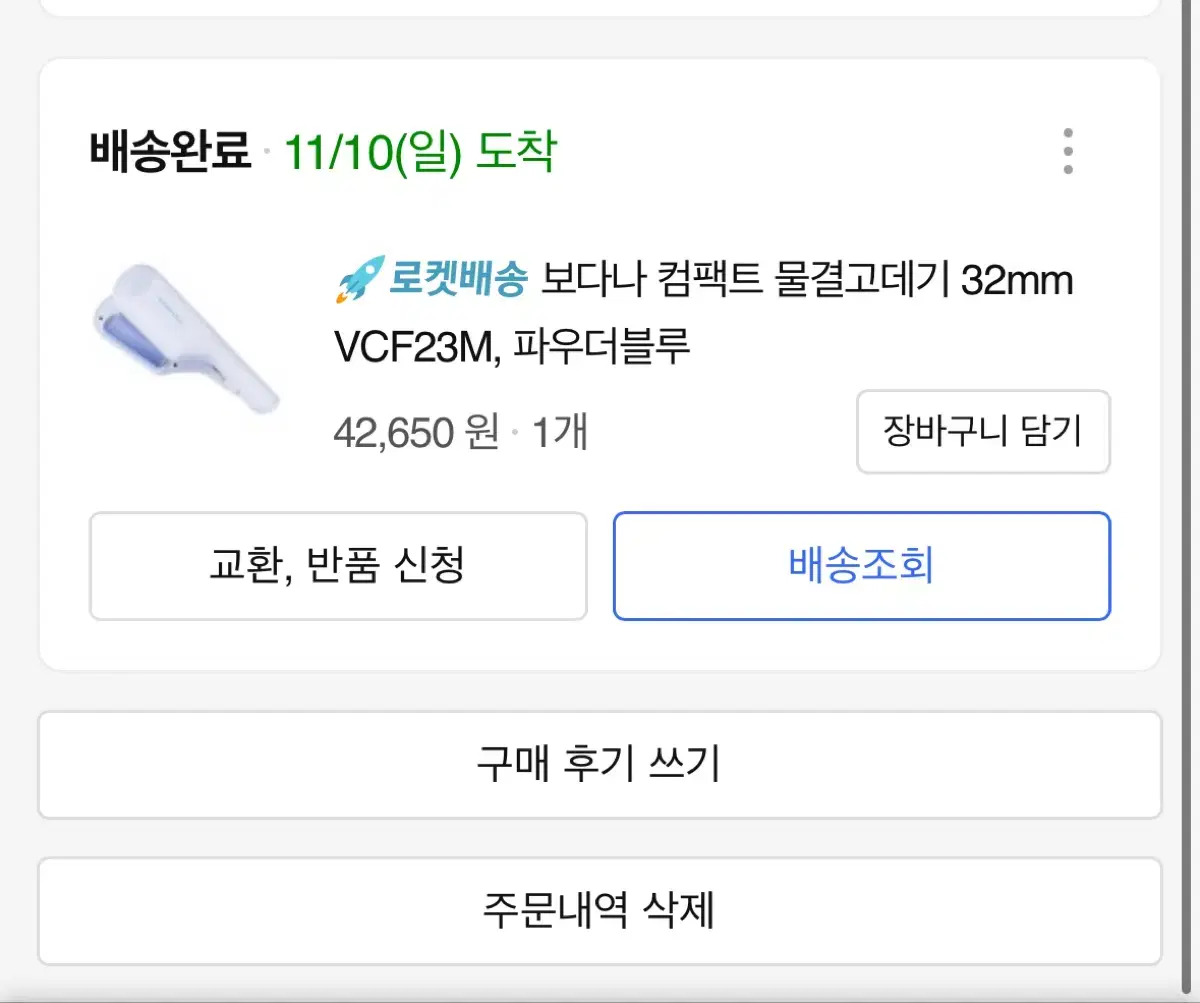
Task: Click the 42,650 원 price text
Action: [x=416, y=433]
